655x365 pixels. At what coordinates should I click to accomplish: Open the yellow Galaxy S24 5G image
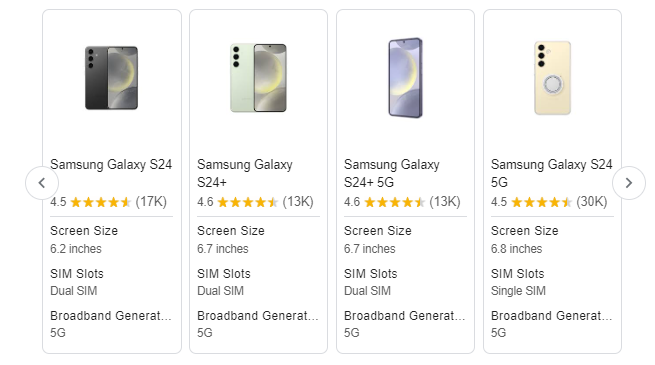click(x=552, y=78)
